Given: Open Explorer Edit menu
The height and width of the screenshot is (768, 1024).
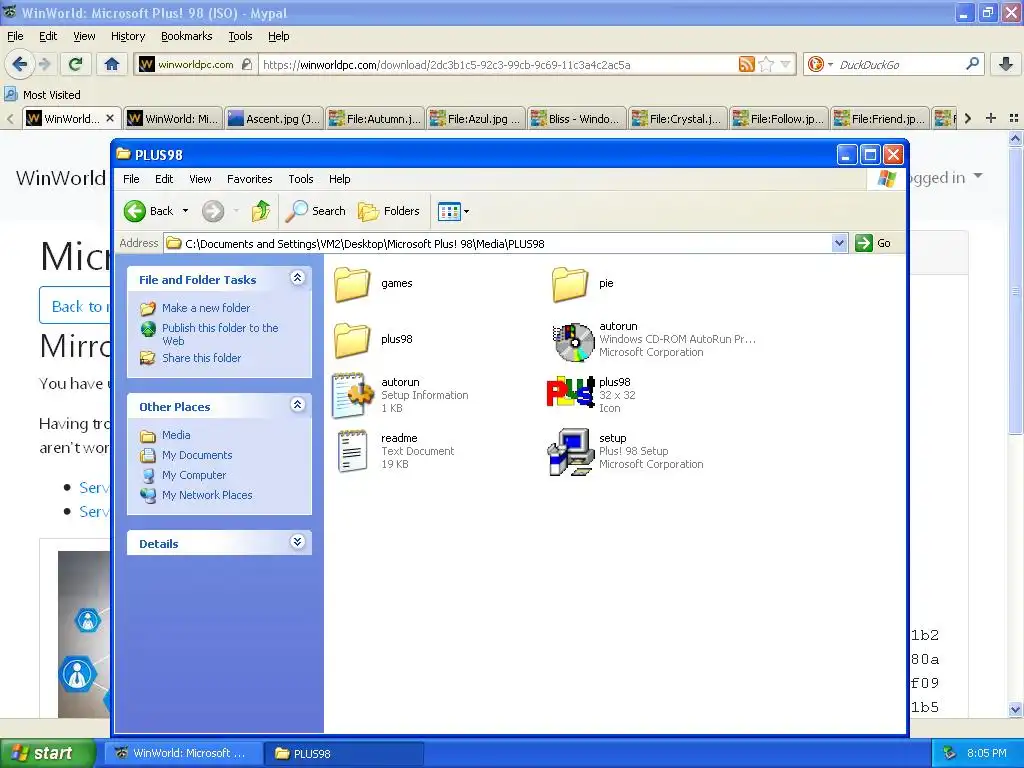Looking at the screenshot, I should click(164, 179).
